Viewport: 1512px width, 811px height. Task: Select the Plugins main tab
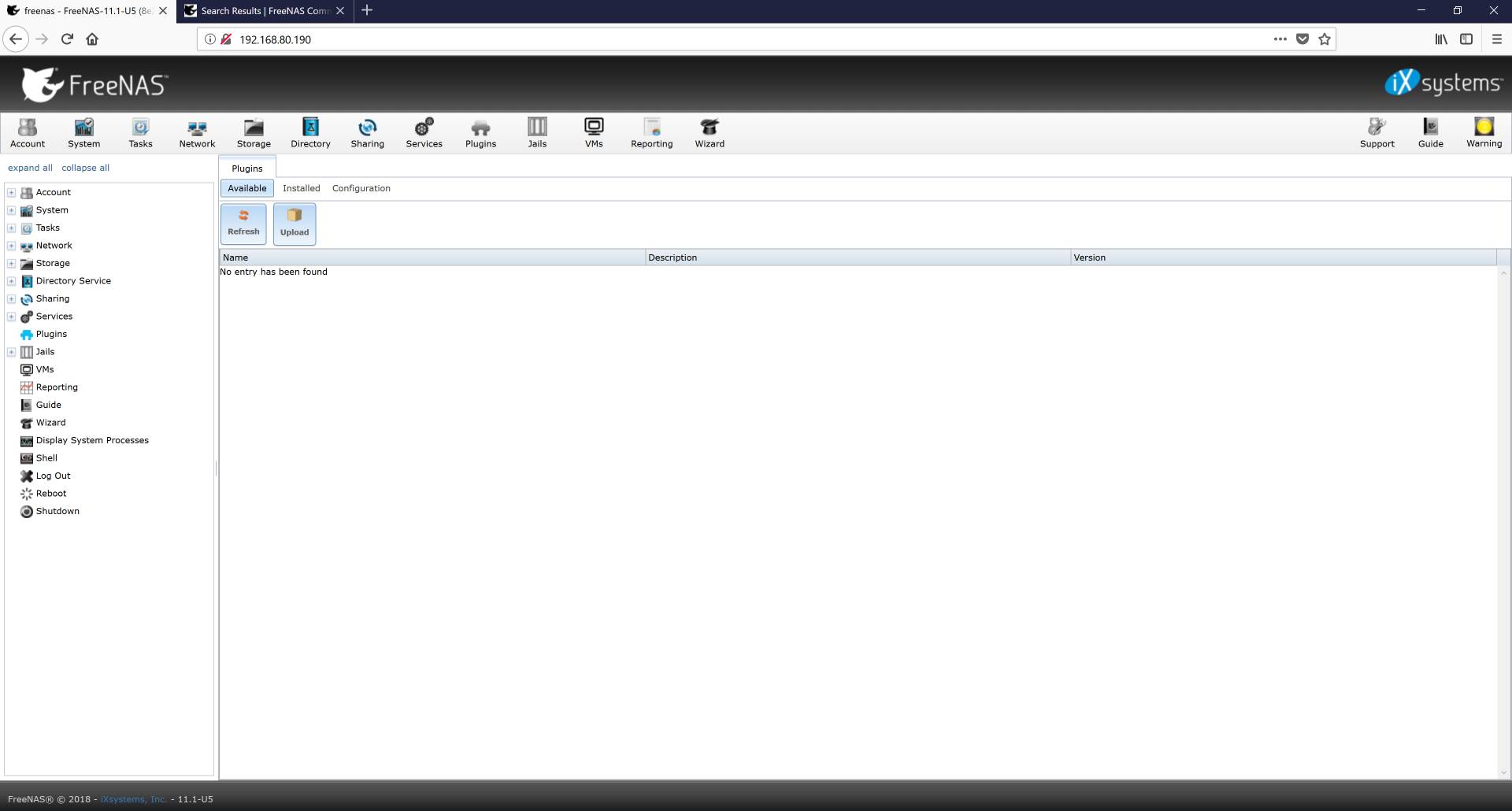pyautogui.click(x=247, y=168)
